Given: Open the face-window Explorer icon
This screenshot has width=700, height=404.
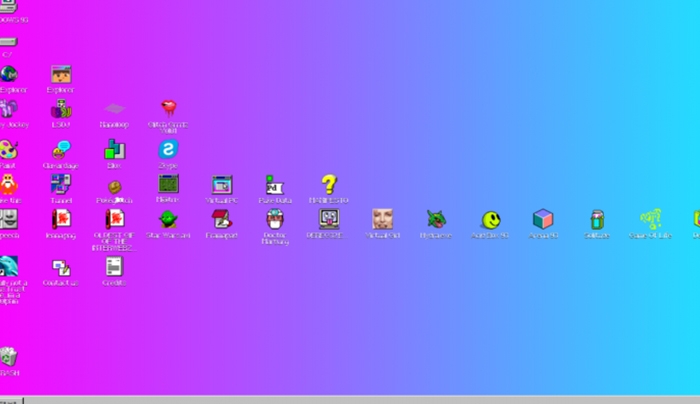Looking at the screenshot, I should pos(61,74).
